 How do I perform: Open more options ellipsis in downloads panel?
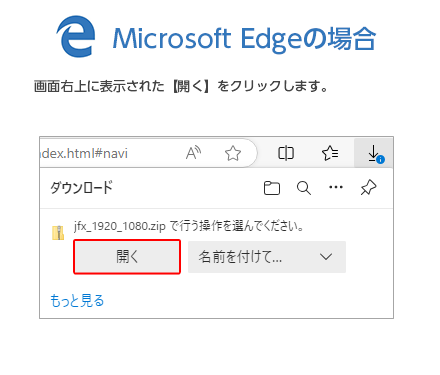[336, 187]
